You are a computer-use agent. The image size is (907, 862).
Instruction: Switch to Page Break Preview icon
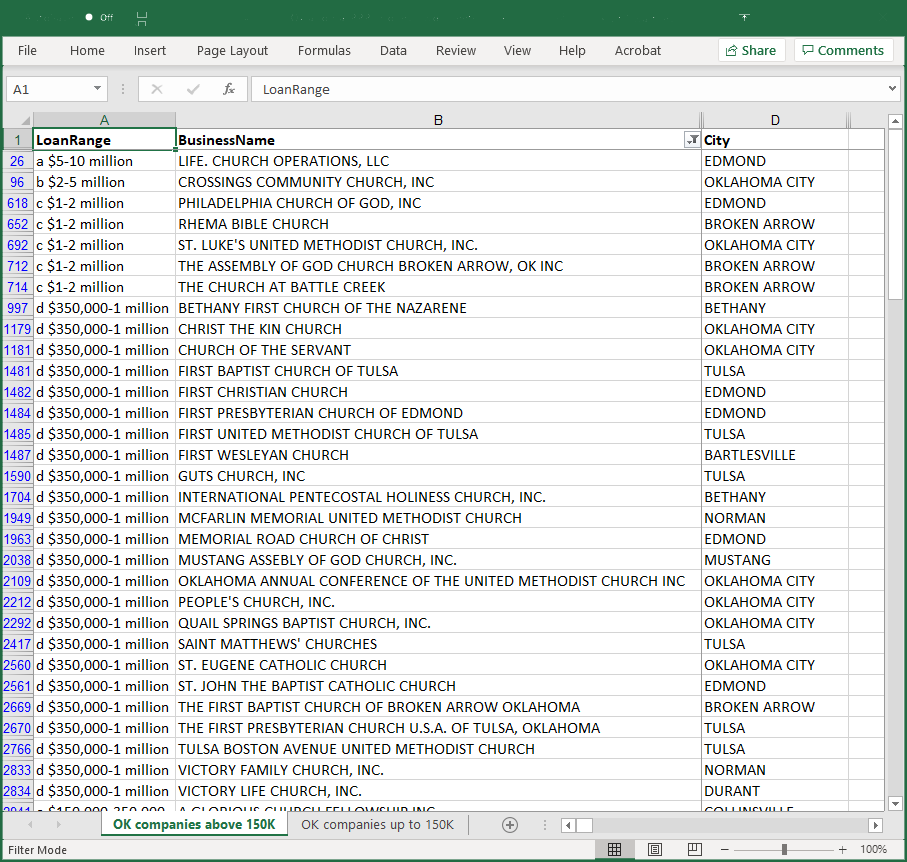point(695,849)
